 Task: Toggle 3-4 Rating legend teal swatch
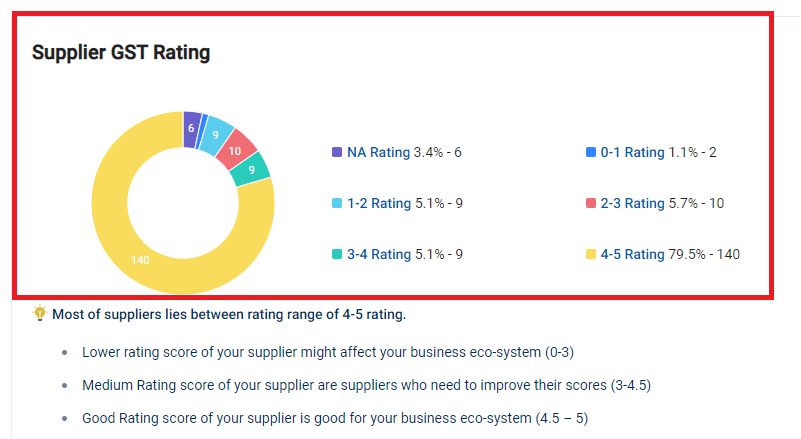pyautogui.click(x=337, y=254)
